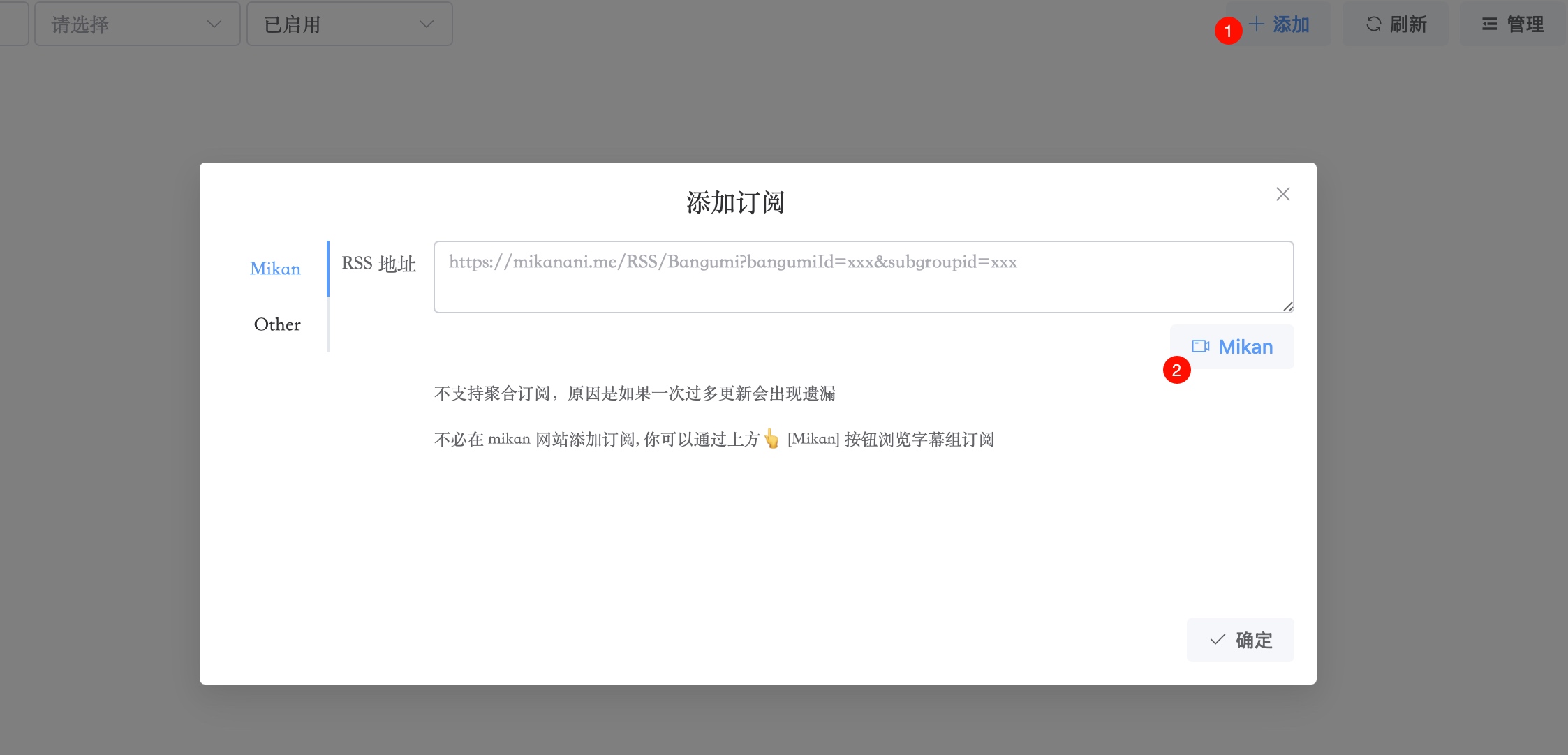Click the Mikan browse button

click(x=1232, y=345)
